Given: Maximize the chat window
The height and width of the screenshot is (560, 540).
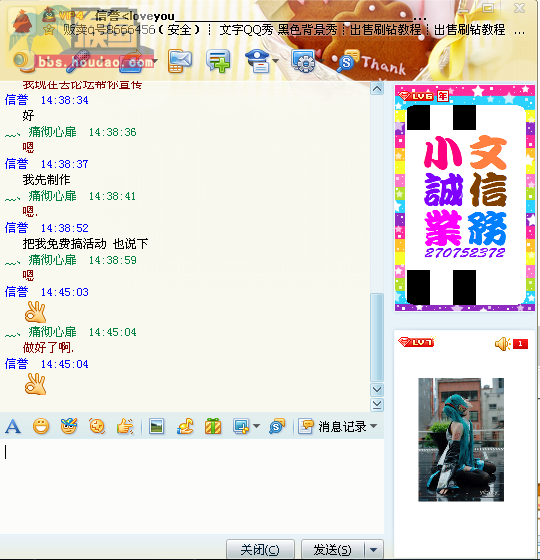Looking at the screenshot, I should click(488, 8).
